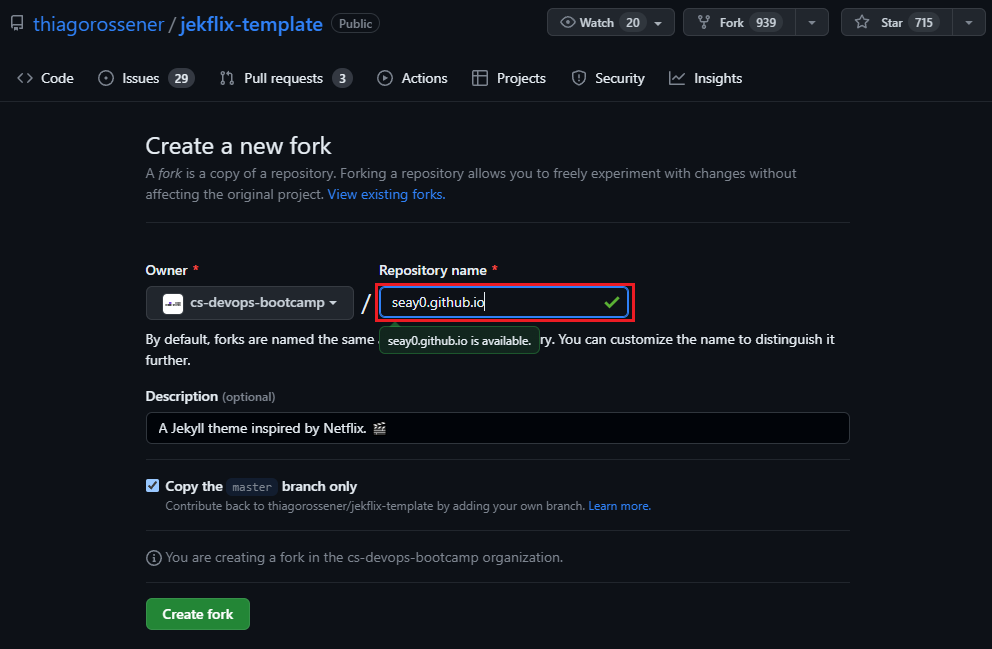This screenshot has width=992, height=649.
Task: Click the Star count 715 badge
Action: pos(924,23)
